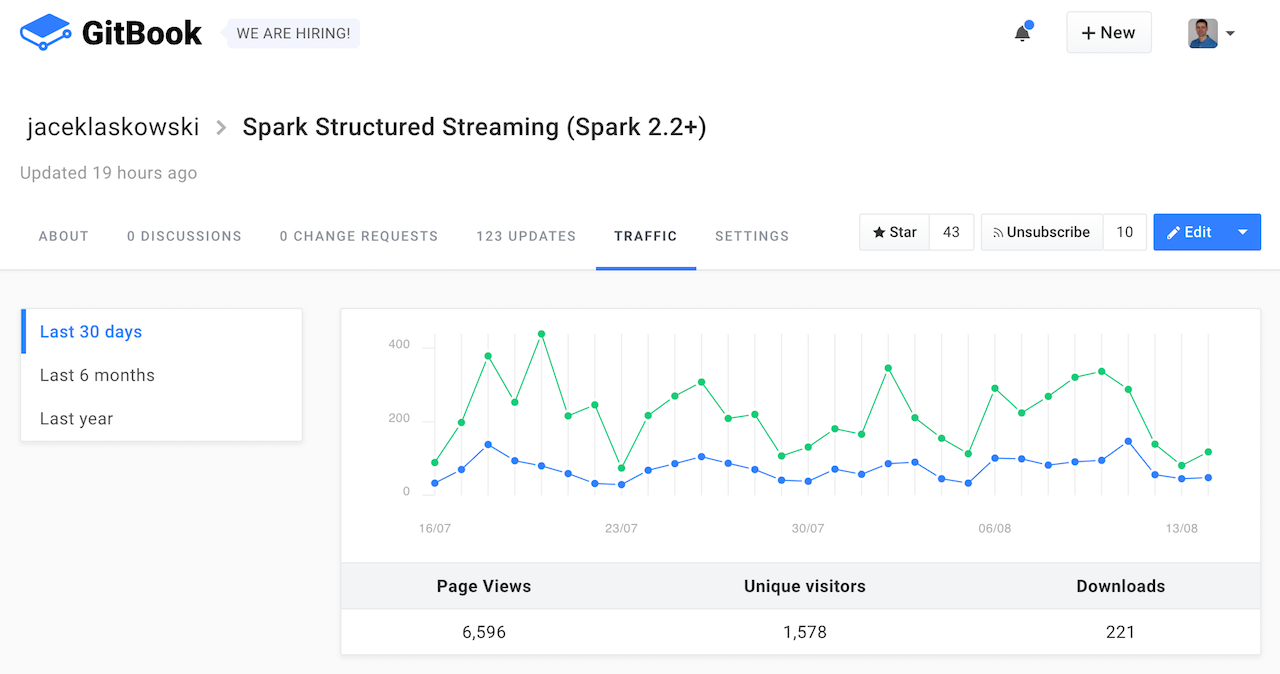Click the + New button
Screen dimensions: 1280x674
1109,32
